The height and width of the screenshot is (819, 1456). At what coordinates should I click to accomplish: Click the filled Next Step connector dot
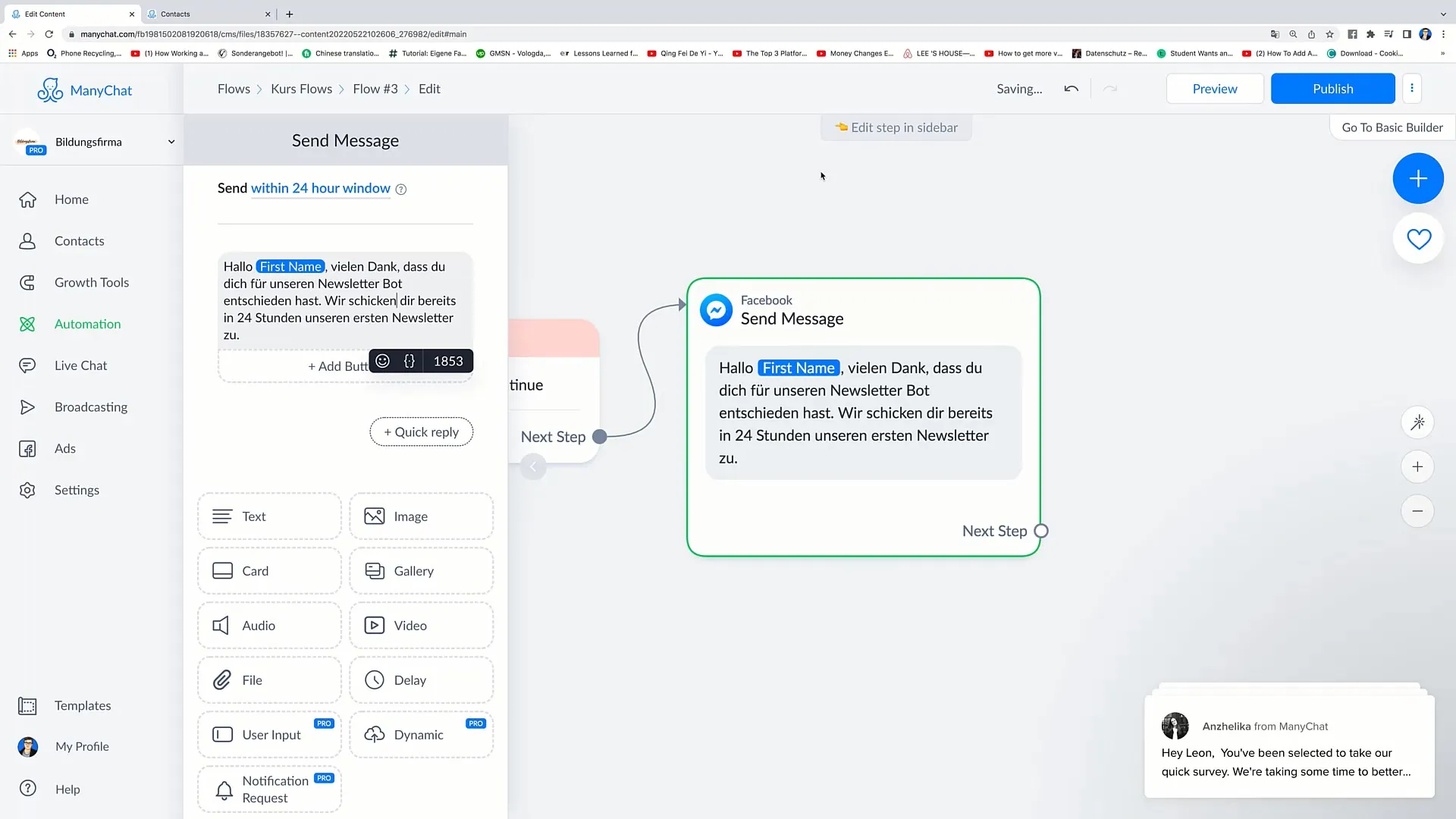coord(599,437)
